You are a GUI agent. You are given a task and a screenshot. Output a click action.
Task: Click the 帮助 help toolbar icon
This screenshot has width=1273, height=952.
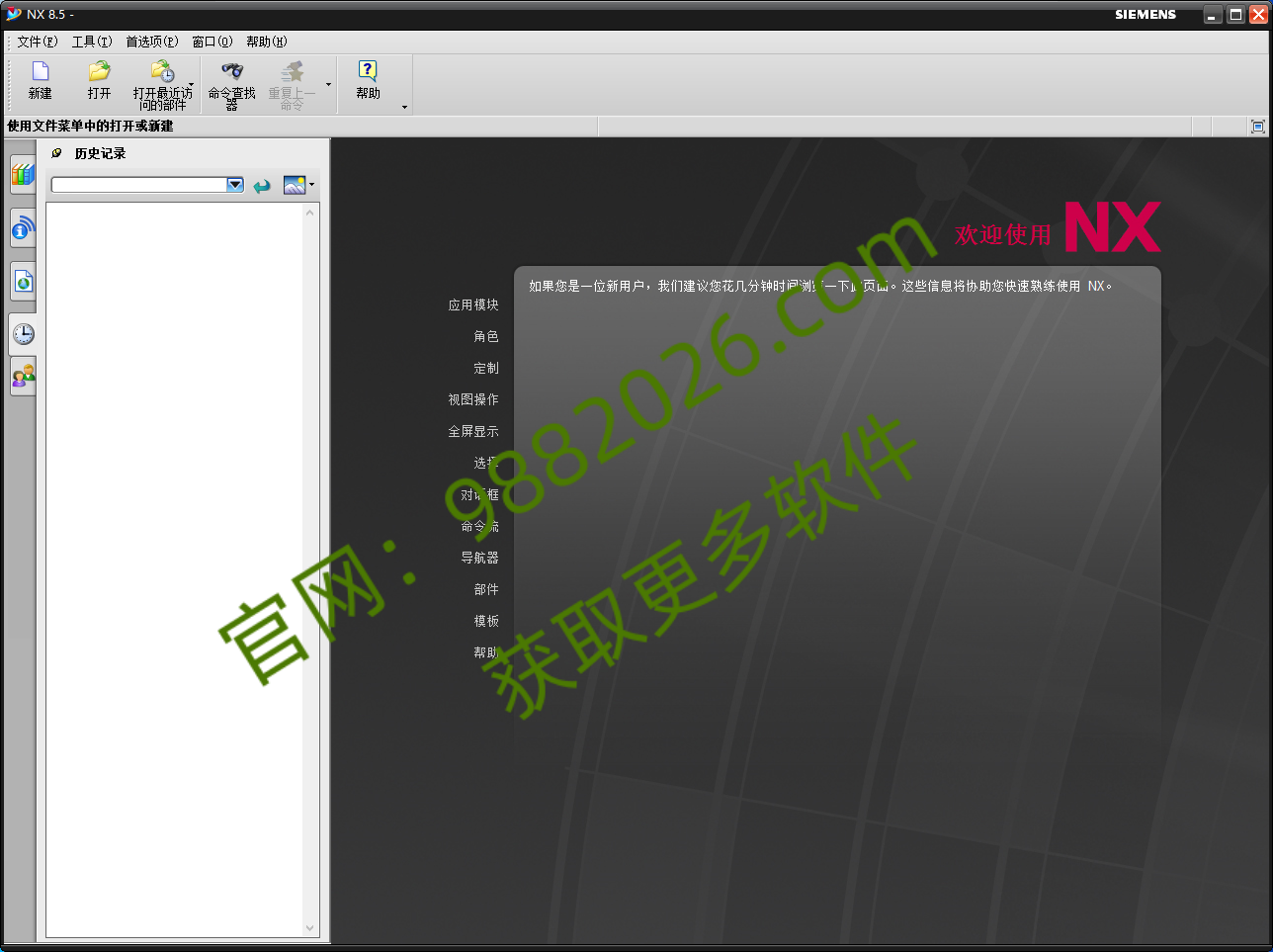(368, 71)
